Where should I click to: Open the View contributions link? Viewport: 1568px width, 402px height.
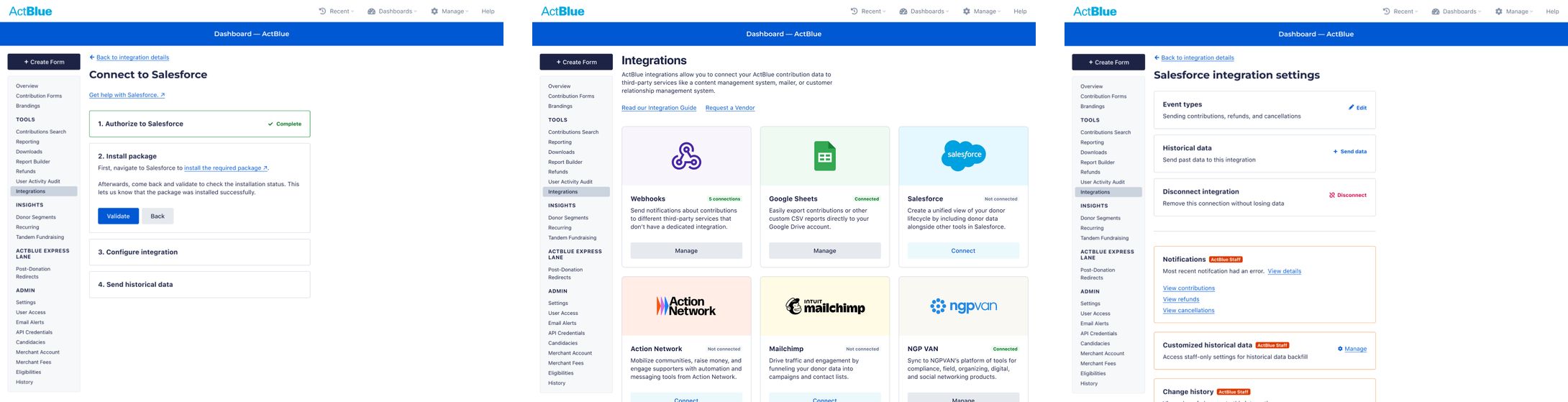click(x=1189, y=288)
